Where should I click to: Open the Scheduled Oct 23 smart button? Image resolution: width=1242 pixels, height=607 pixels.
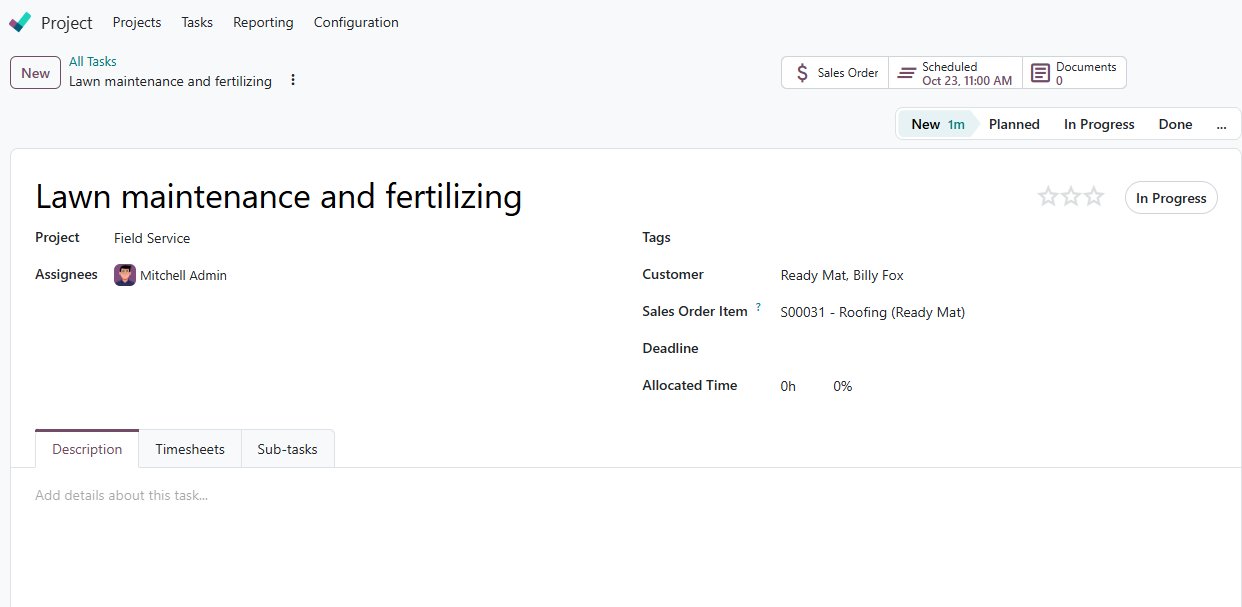955,73
